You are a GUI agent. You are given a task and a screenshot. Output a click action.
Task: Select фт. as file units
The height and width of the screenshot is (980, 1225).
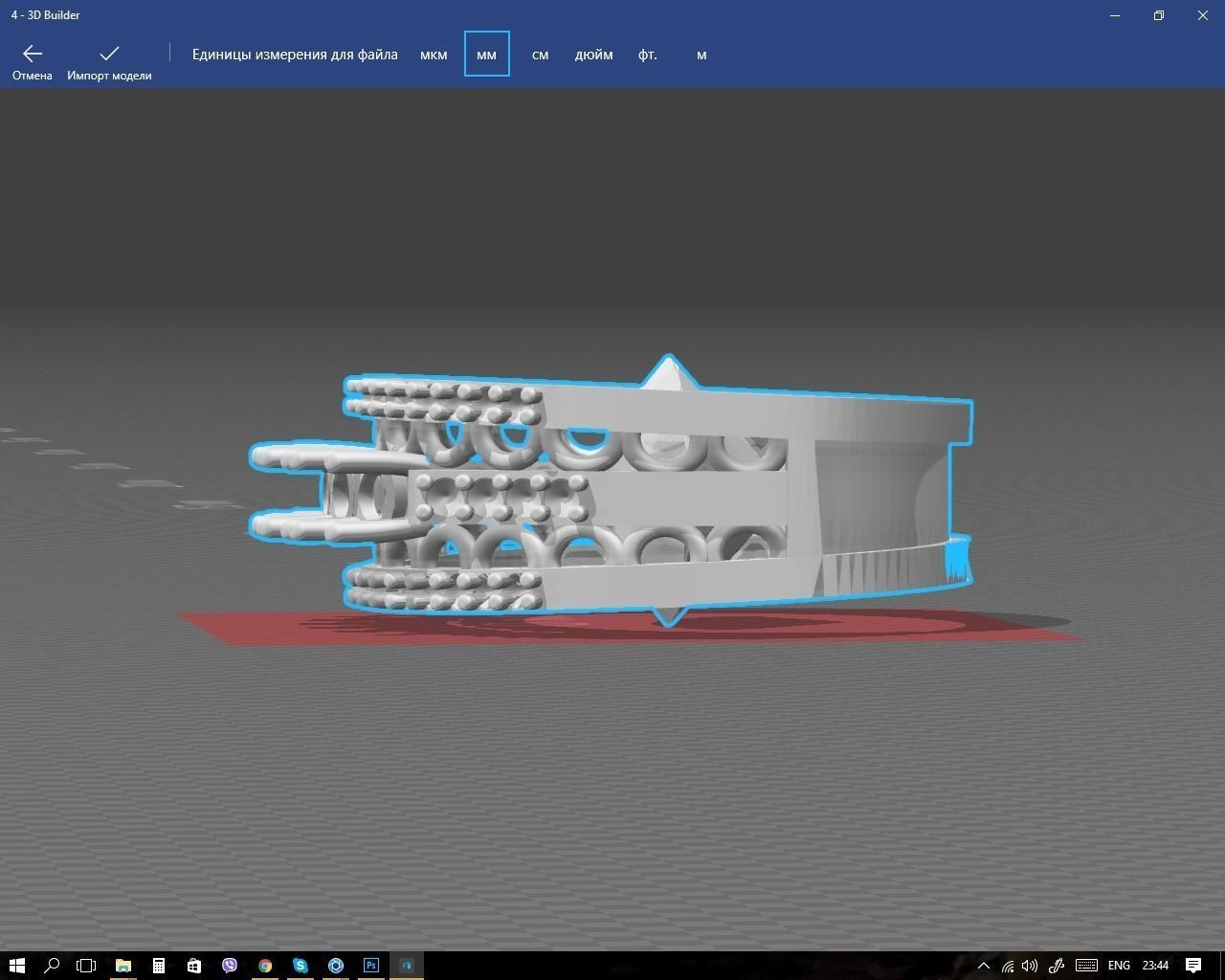(648, 55)
